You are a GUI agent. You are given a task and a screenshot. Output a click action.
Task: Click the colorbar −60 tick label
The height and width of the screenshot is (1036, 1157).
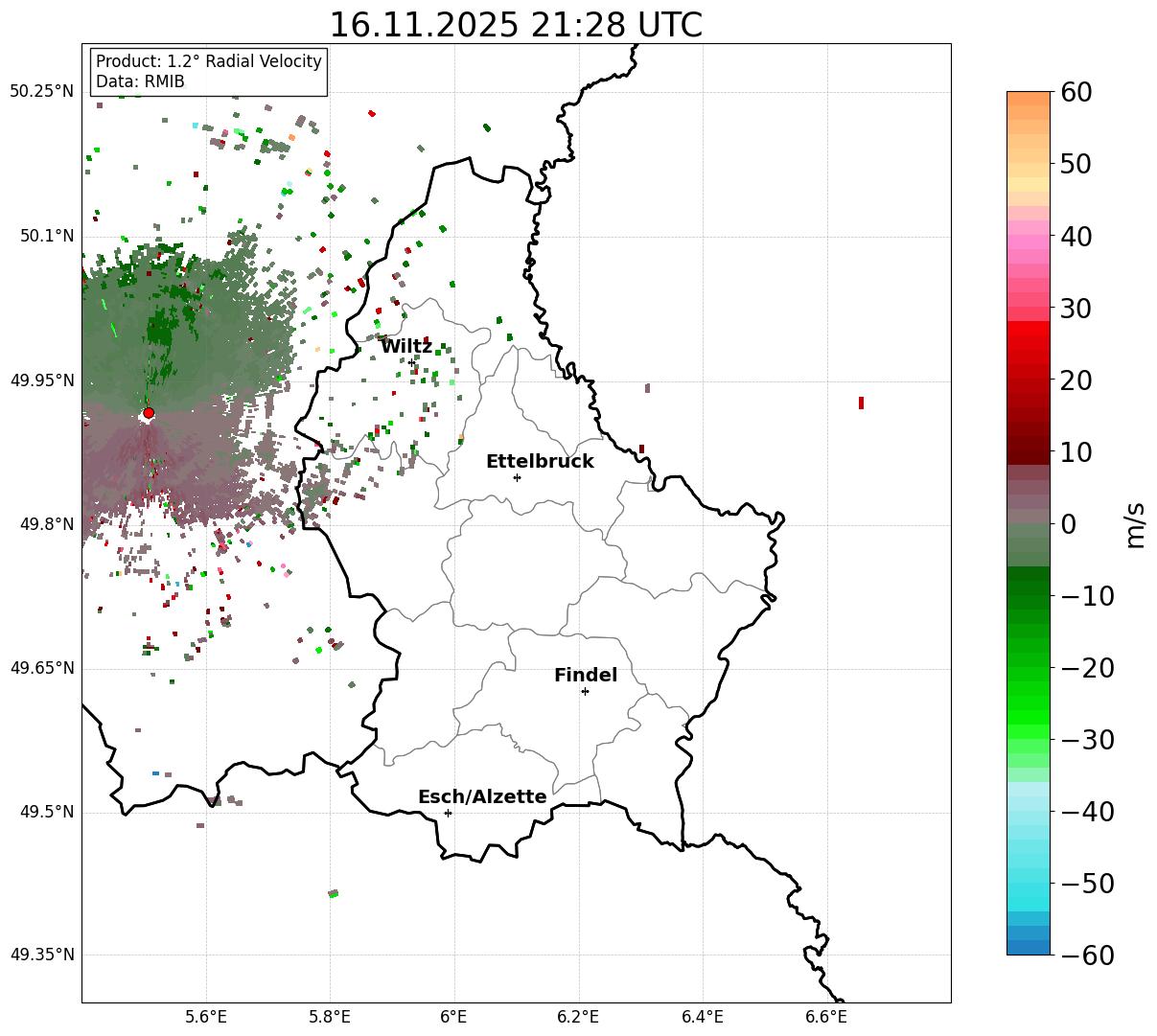click(x=1087, y=955)
